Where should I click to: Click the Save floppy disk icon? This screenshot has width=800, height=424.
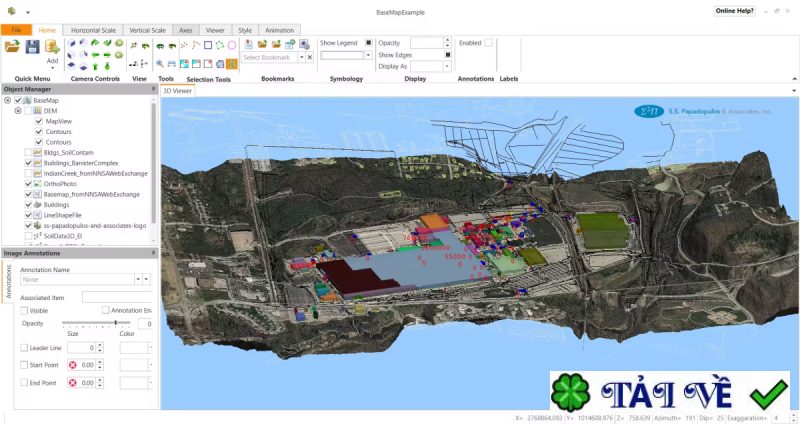pos(32,46)
